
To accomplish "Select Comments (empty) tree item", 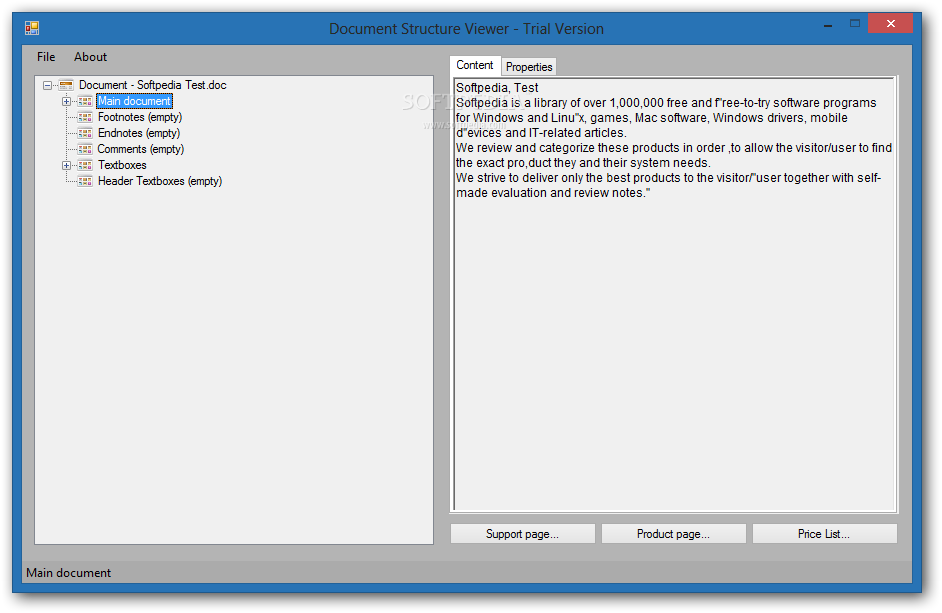I will 141,149.
